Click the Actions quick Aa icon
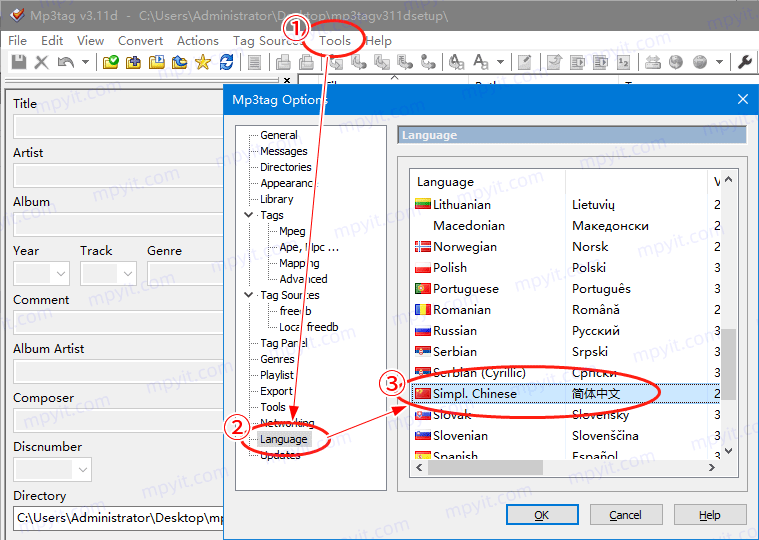 [x=480, y=62]
